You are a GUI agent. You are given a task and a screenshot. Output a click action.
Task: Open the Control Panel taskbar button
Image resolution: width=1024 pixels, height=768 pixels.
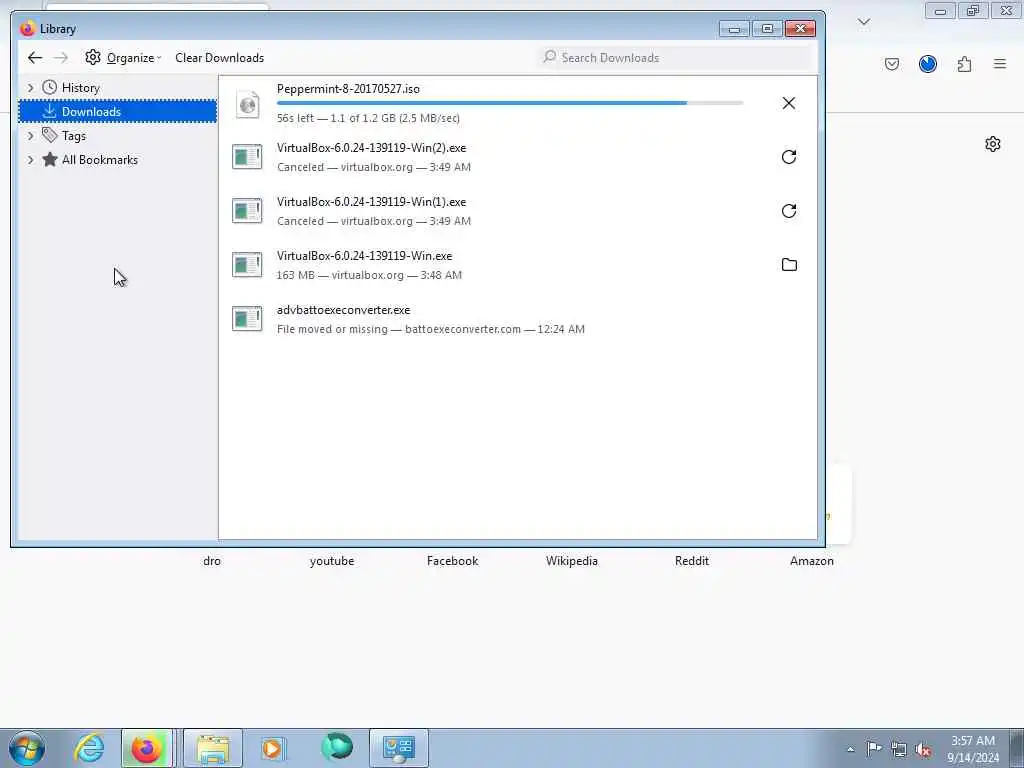(399, 748)
